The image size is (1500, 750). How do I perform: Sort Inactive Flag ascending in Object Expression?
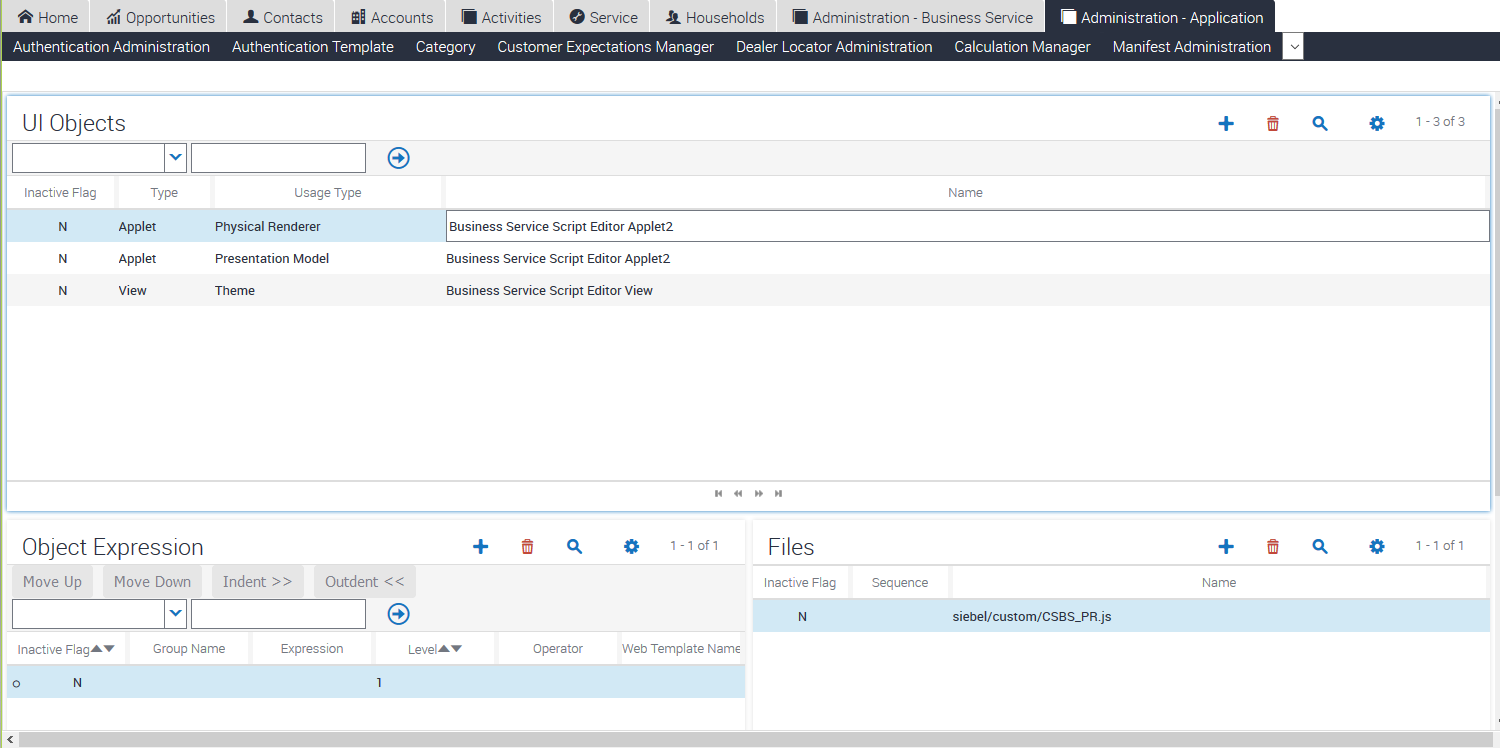tap(96, 648)
